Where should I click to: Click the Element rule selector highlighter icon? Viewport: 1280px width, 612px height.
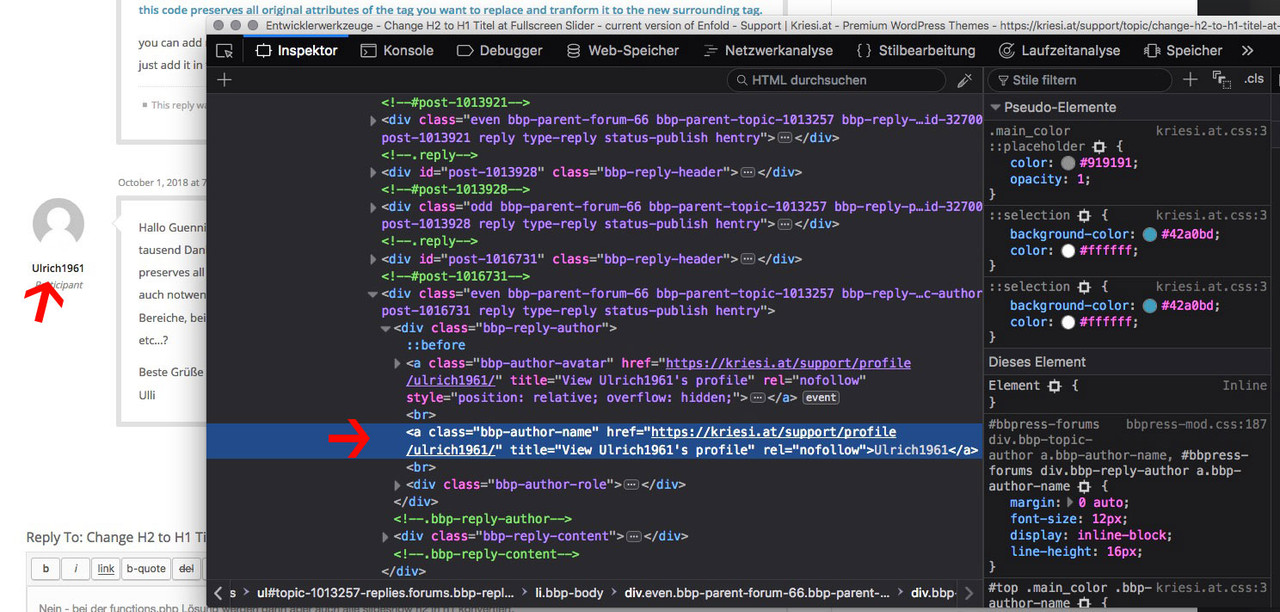point(1054,386)
